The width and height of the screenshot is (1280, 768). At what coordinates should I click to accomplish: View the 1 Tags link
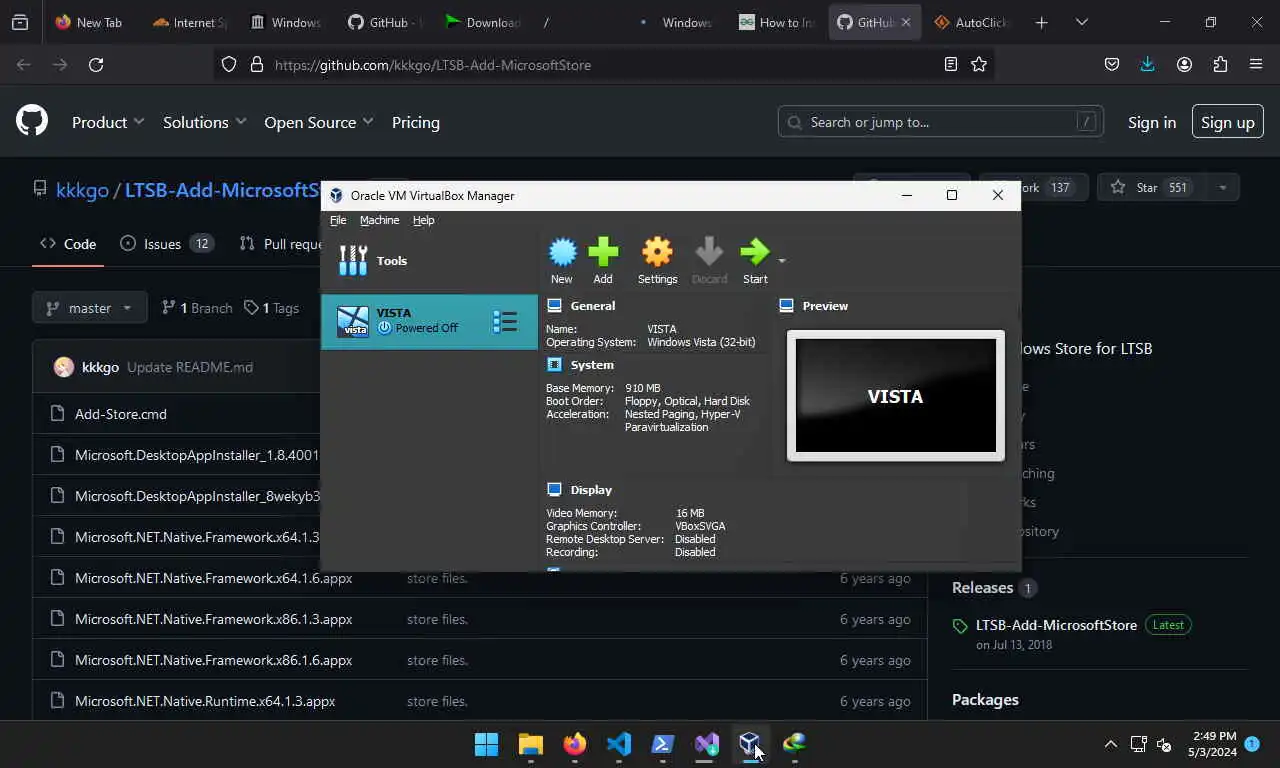(271, 308)
